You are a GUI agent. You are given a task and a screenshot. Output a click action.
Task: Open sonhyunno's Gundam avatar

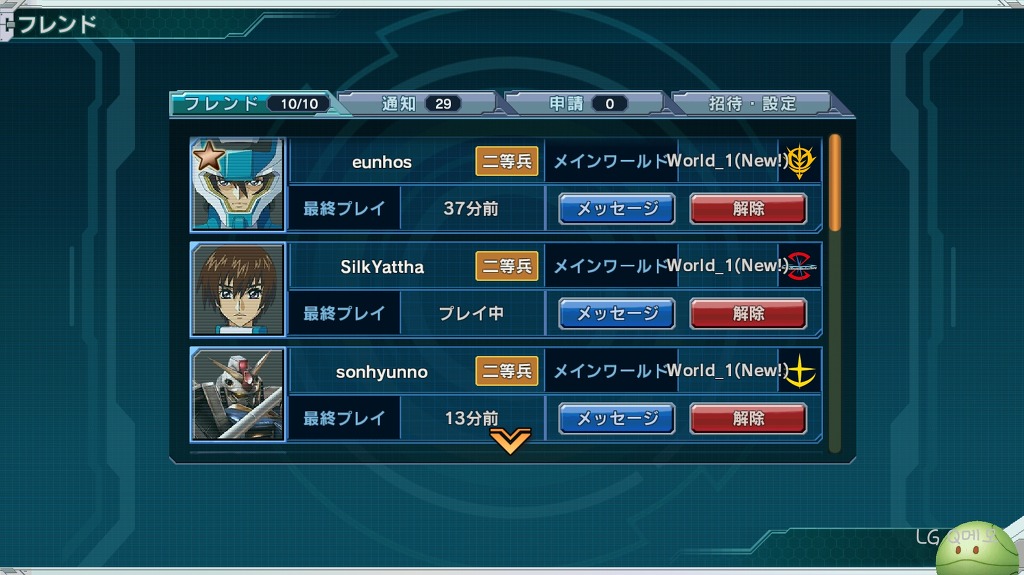click(238, 394)
